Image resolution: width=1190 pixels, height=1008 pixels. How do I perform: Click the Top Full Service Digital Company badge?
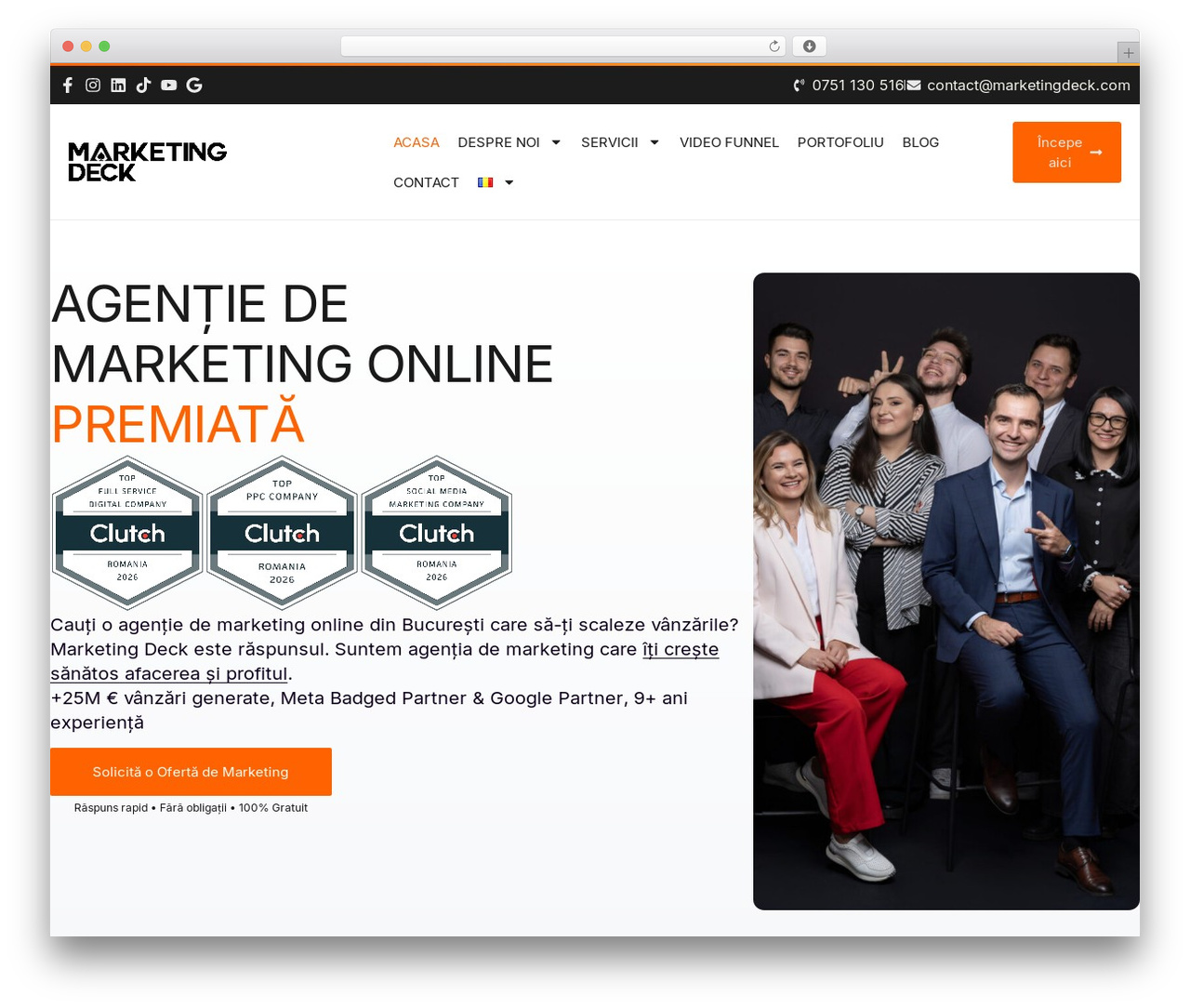tap(127, 533)
